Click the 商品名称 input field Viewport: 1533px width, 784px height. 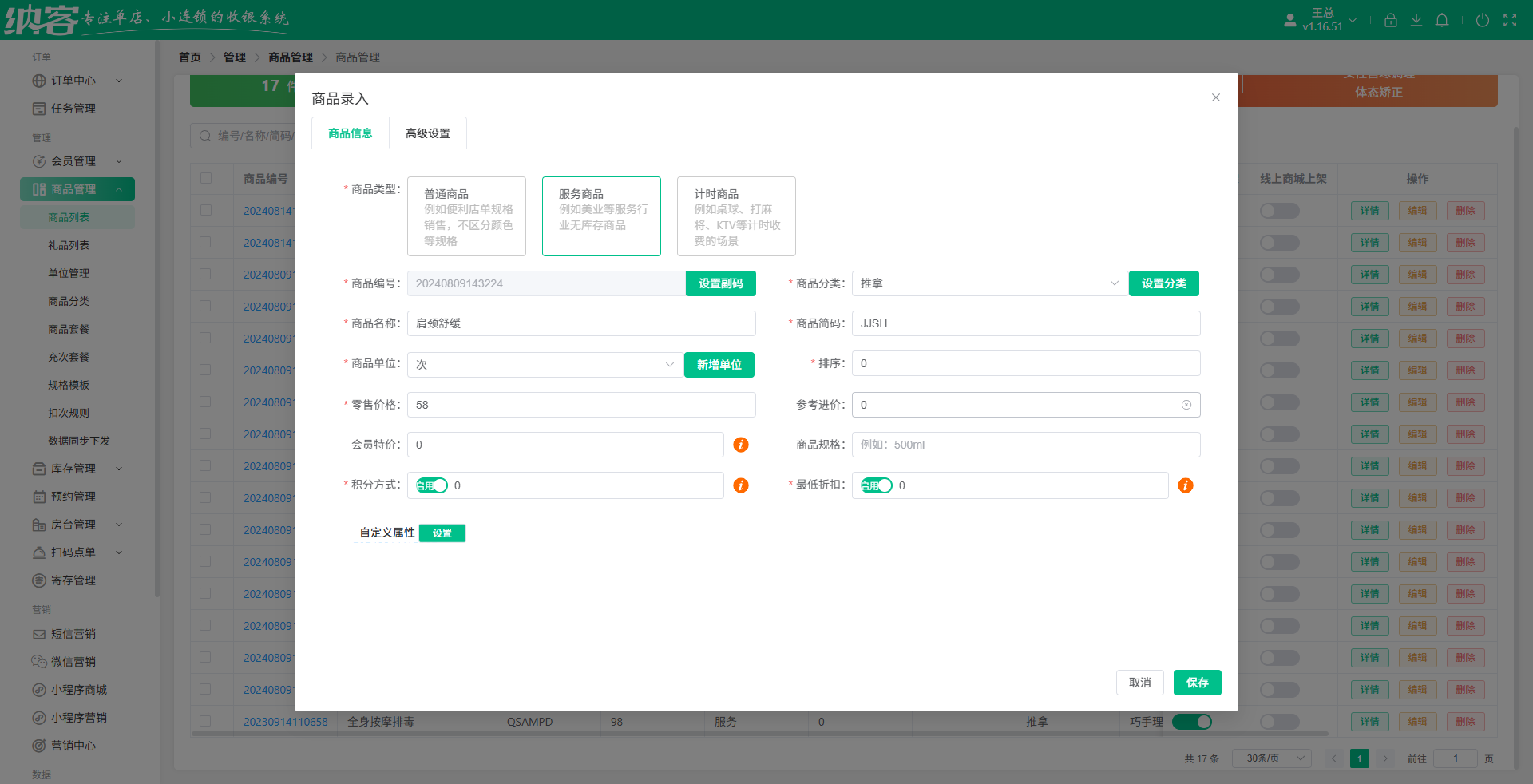tap(581, 323)
